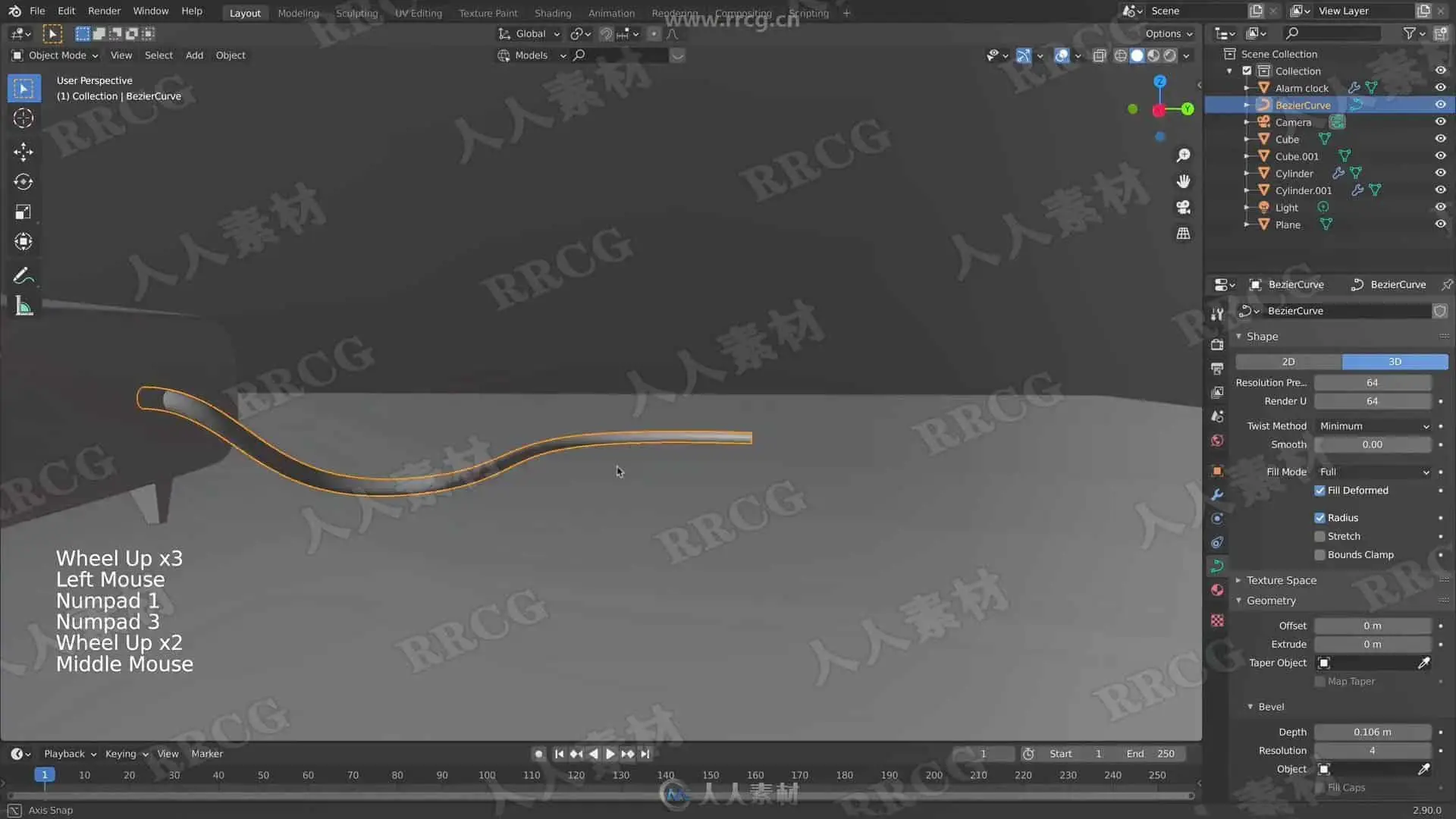1456x819 pixels.
Task: Open Modifier properties wrench tab
Action: tap(1217, 494)
